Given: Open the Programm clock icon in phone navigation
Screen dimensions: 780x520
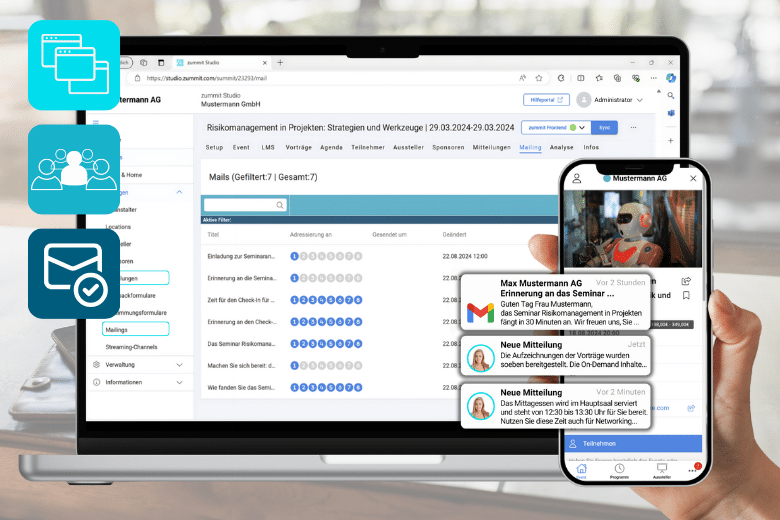Looking at the screenshot, I should click(x=619, y=469).
